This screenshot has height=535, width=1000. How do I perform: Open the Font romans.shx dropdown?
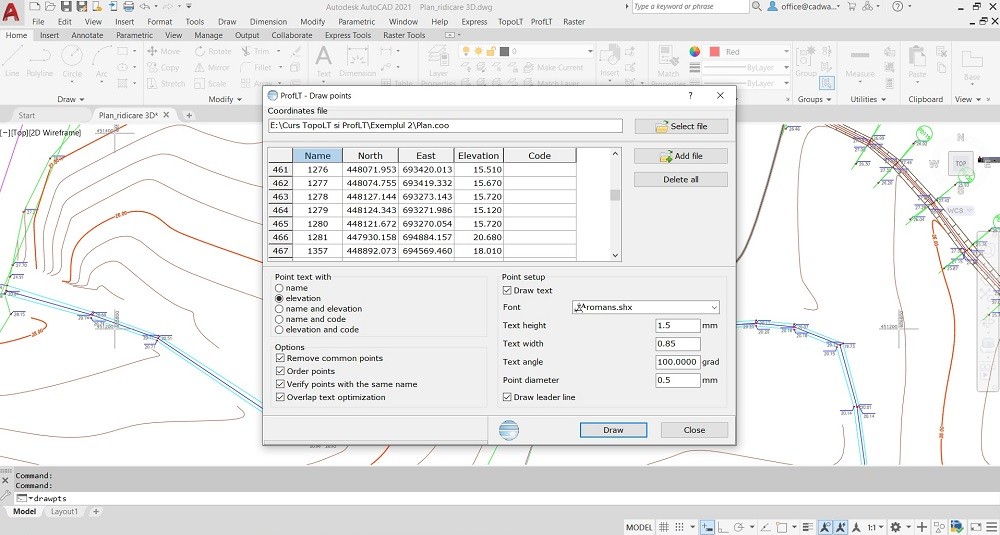(x=646, y=307)
